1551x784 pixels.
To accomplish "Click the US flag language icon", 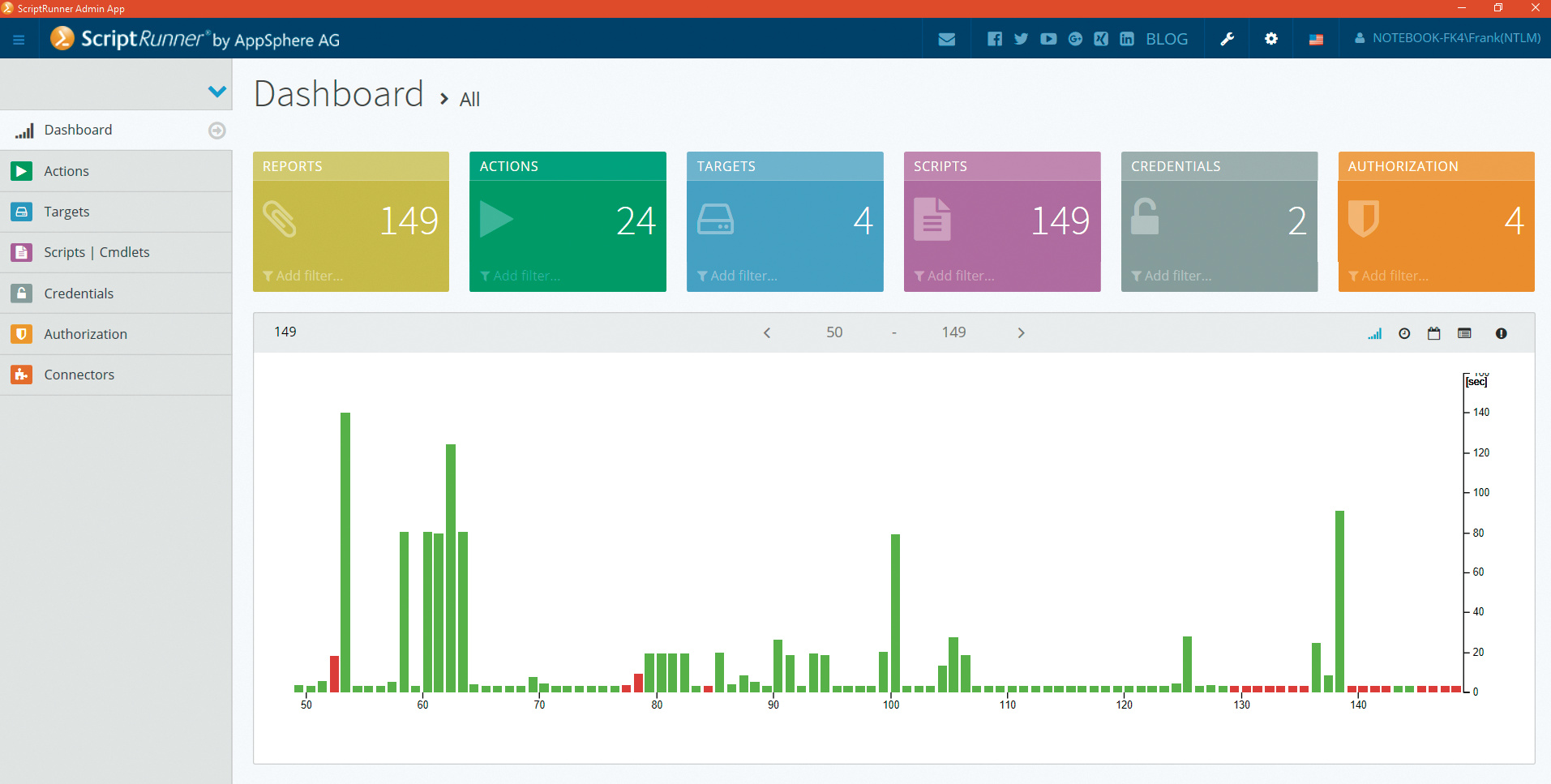I will point(1316,39).
